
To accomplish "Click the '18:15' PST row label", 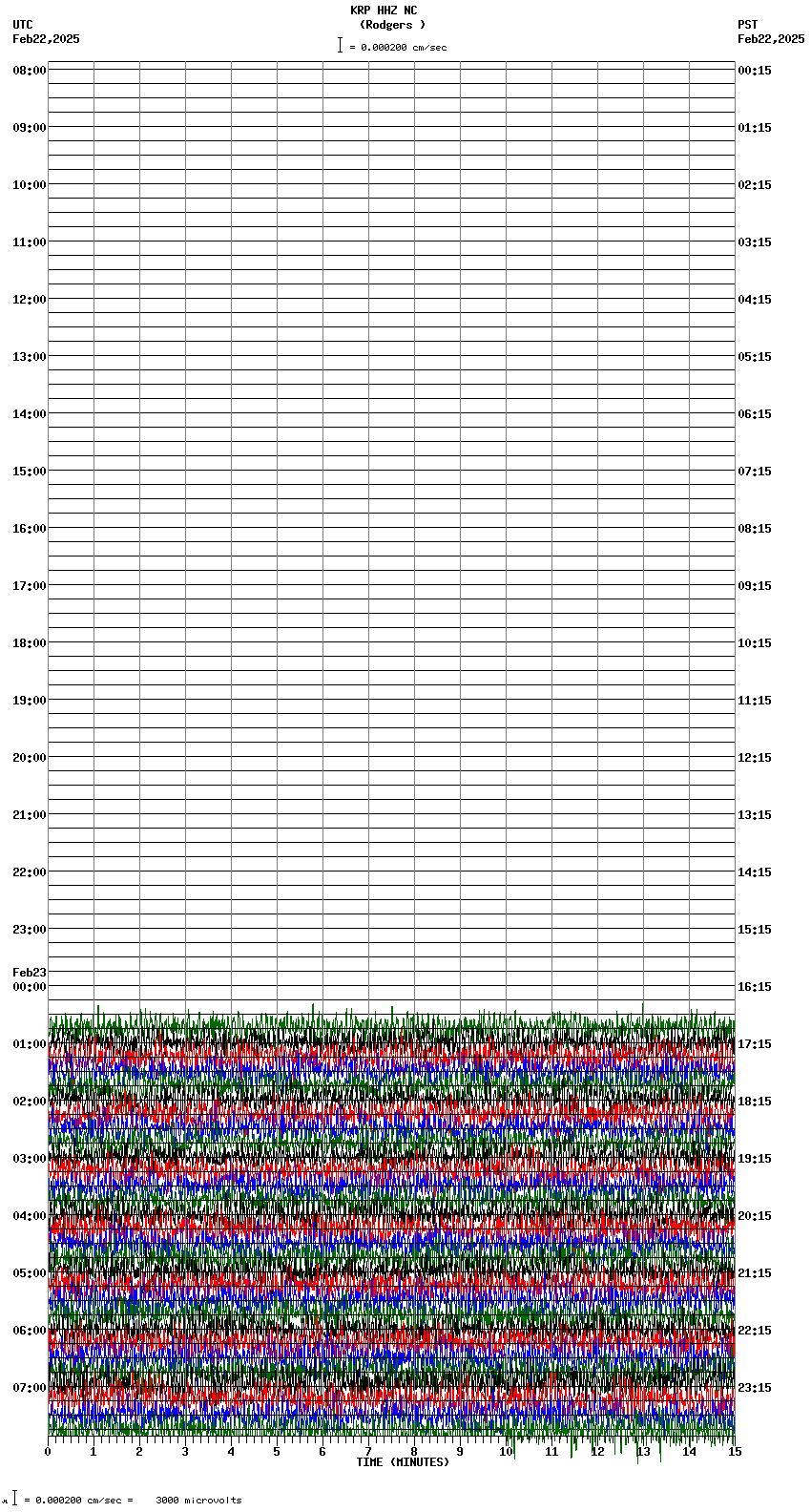I will tap(755, 1102).
